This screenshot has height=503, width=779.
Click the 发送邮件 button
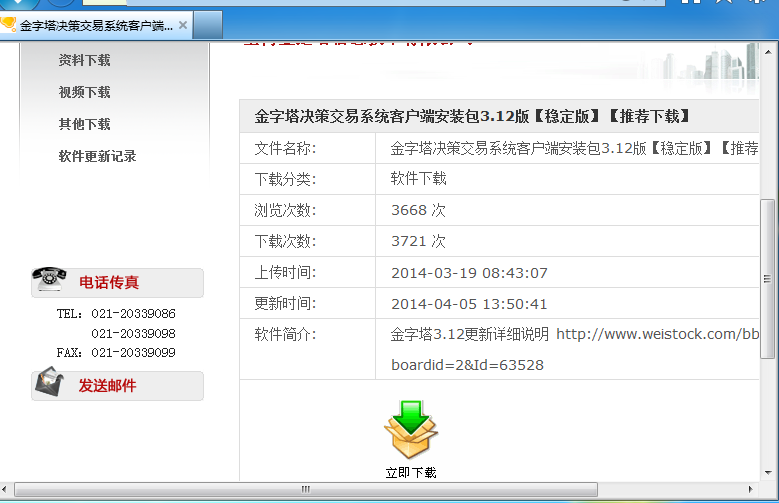tap(117, 386)
